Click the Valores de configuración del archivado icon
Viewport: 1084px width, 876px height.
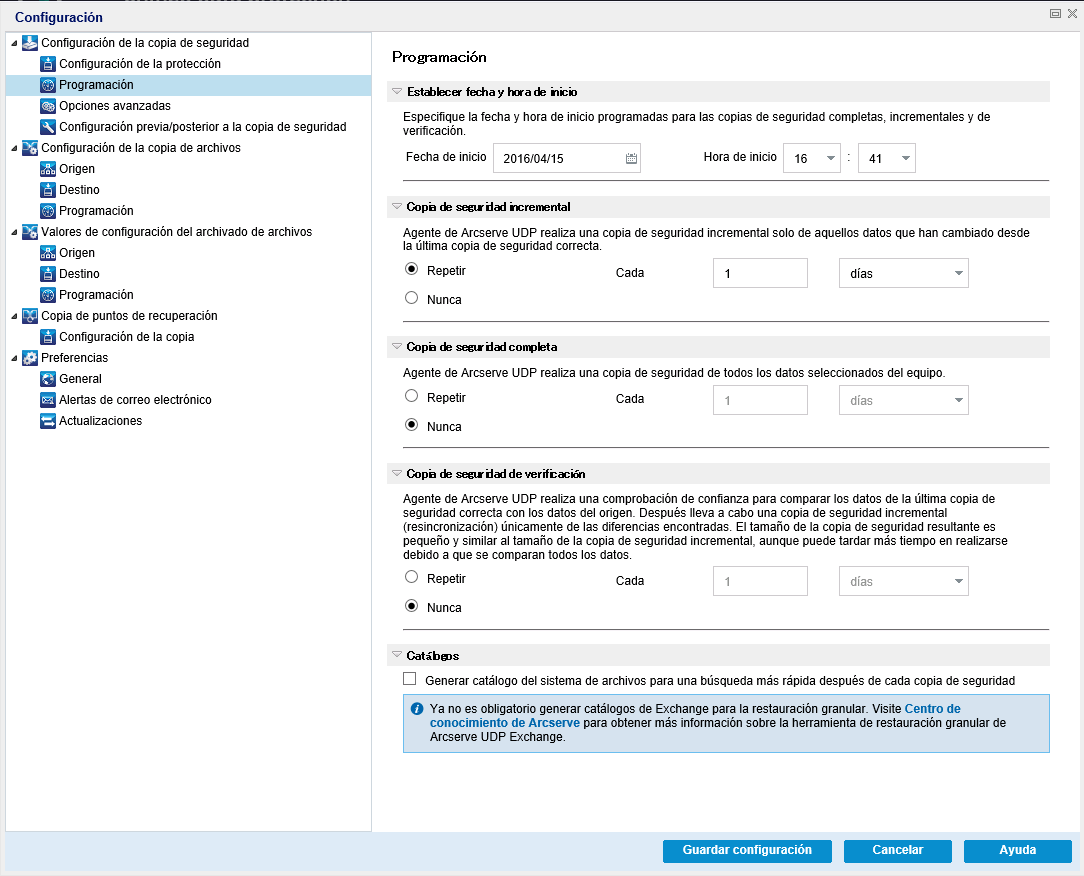tap(30, 232)
